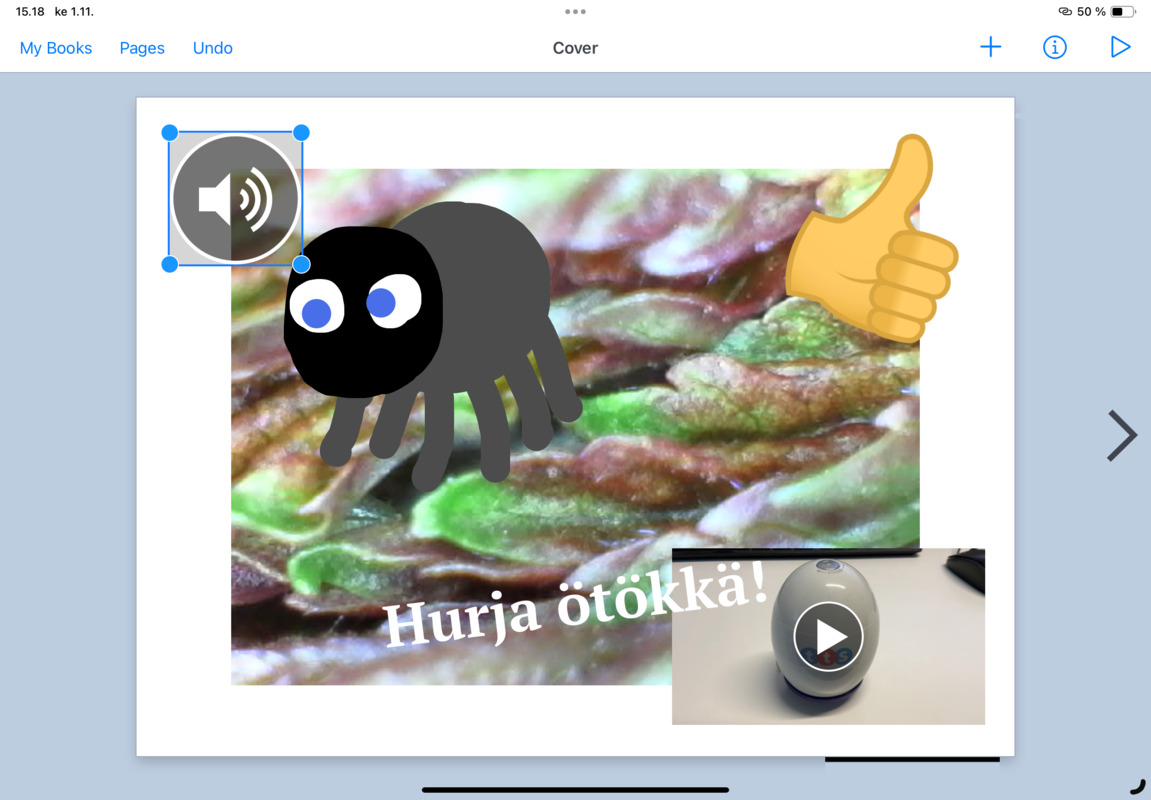Open the three-dot multitasking menu at the top
Viewport: 1151px width, 800px height.
(x=575, y=12)
